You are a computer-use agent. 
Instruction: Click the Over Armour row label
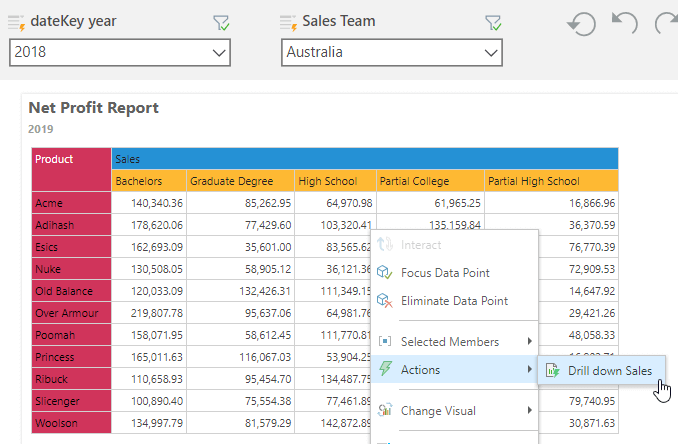[71, 313]
